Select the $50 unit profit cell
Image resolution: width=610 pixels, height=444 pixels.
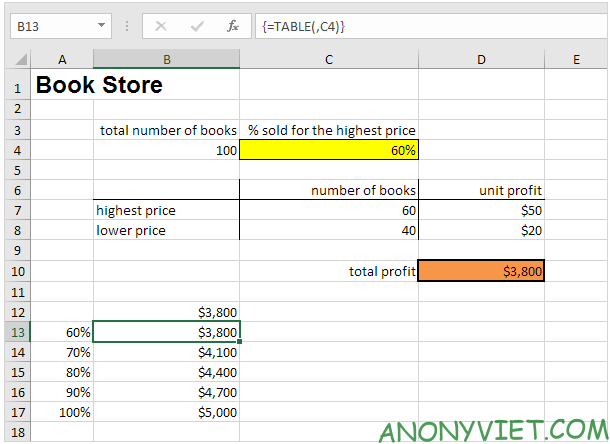tap(481, 211)
